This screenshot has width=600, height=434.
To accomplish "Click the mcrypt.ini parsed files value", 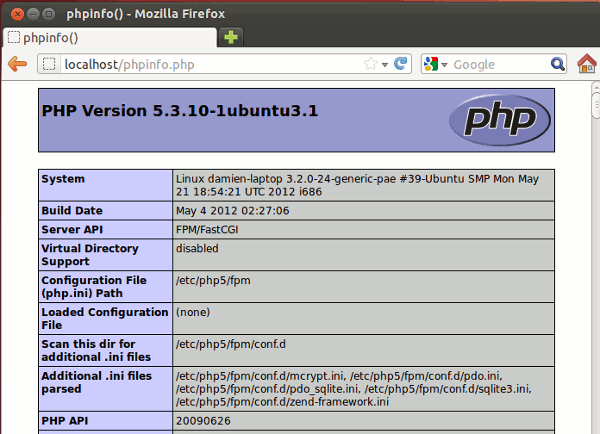I will 354,389.
